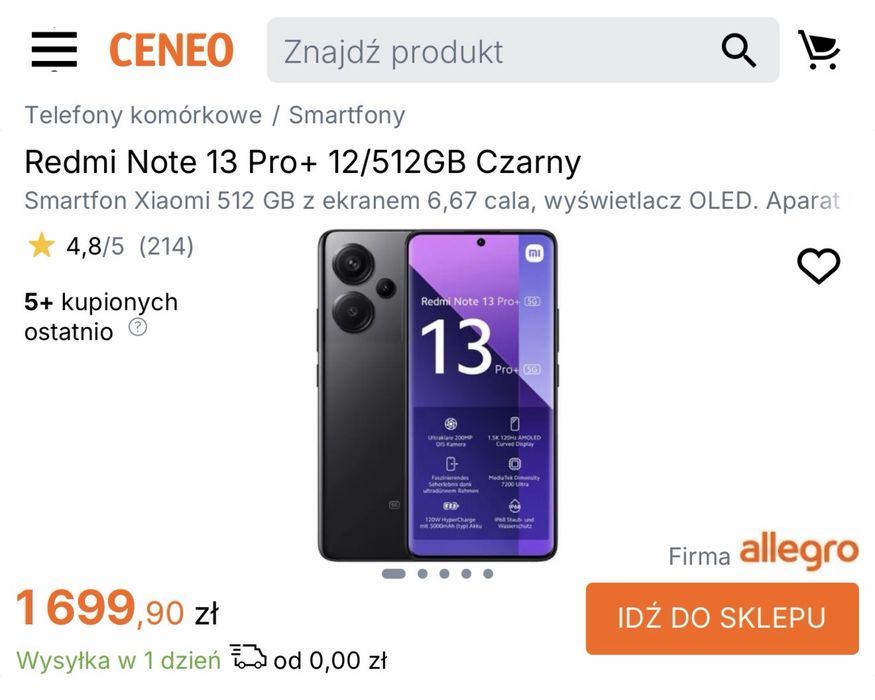Open the shopping cart
Image resolution: width=875 pixels, height=700 pixels.
click(818, 50)
